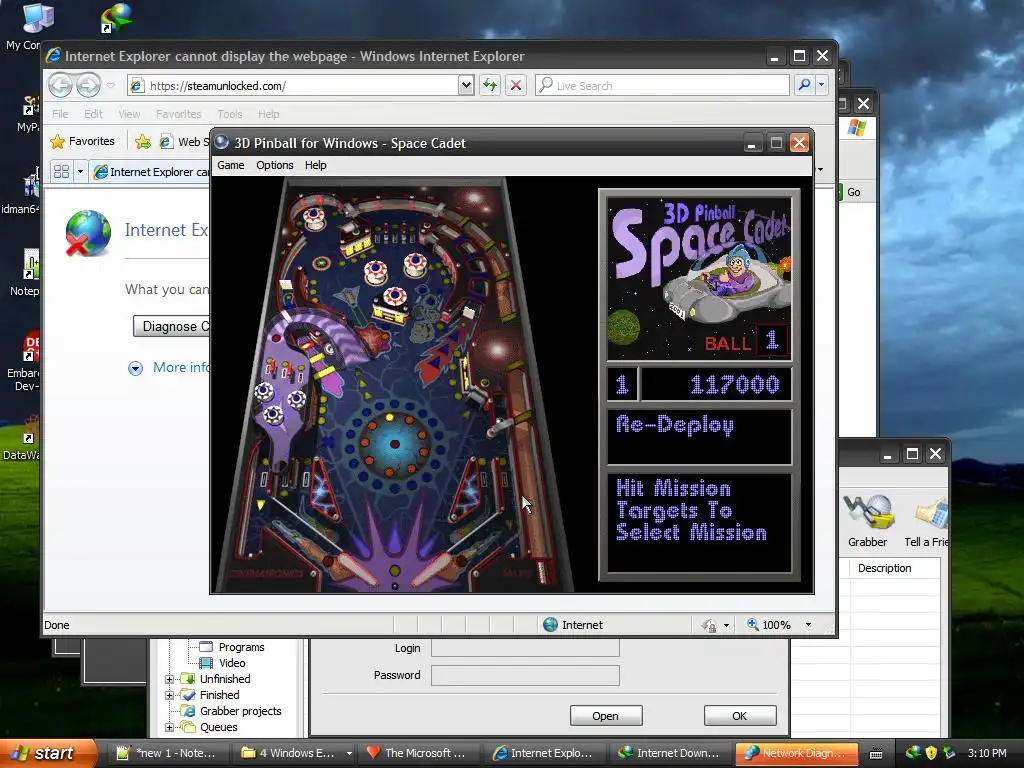Click the 3D Pinball title bar ball icon

point(221,142)
